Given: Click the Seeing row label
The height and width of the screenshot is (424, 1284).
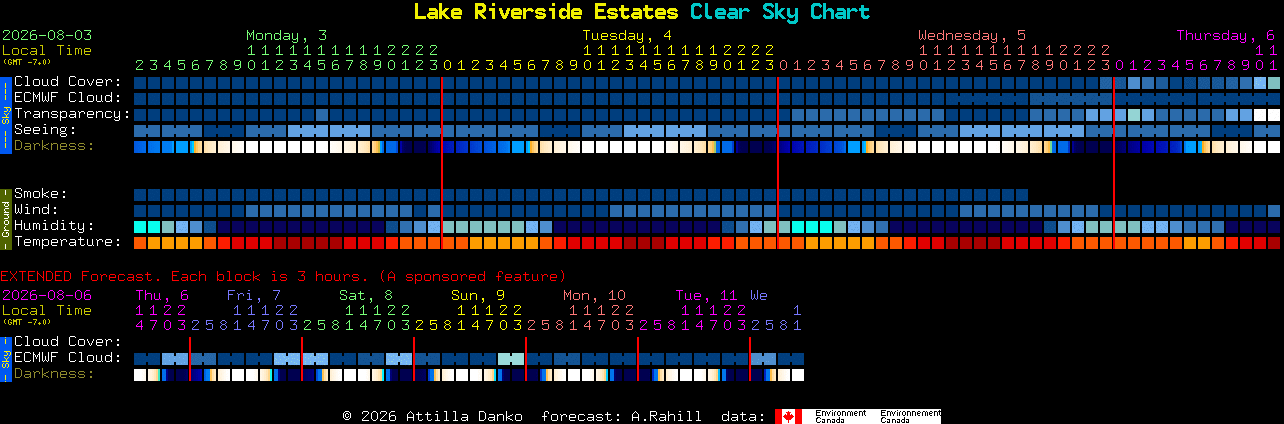Looking at the screenshot, I should tap(45, 130).
